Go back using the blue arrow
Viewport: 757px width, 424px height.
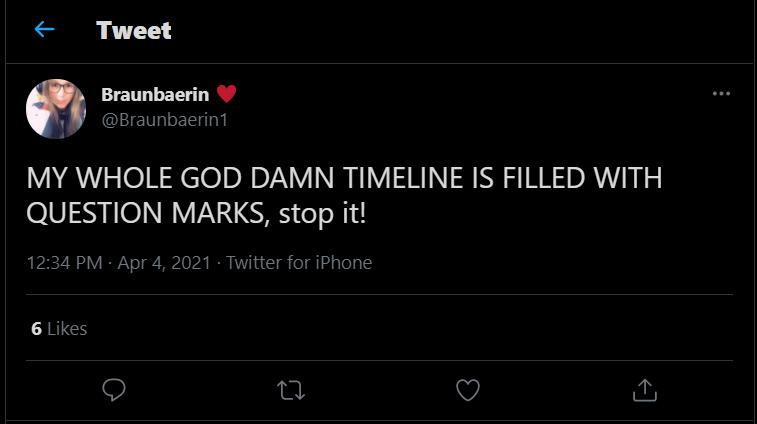click(x=44, y=29)
